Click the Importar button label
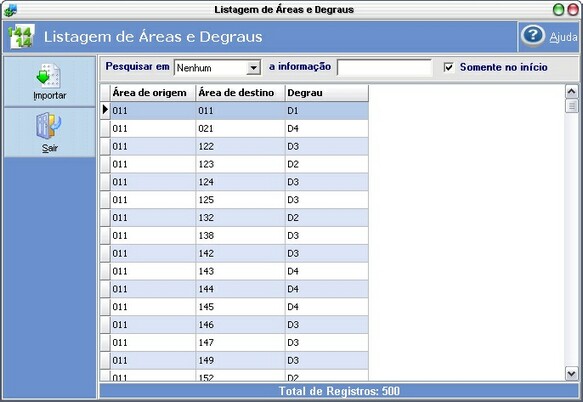Screen dimensions: 583x402 tap(49, 96)
